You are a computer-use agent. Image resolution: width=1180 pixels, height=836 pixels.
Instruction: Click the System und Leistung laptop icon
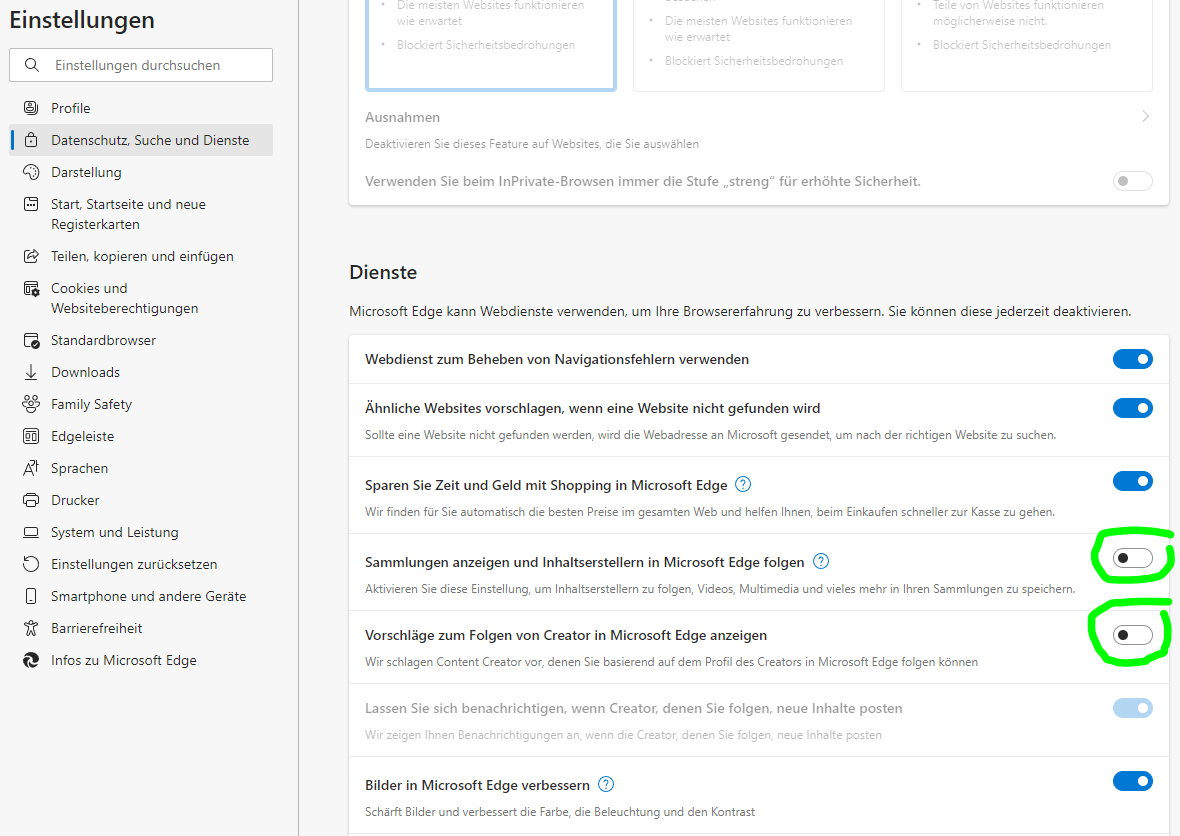pos(31,532)
